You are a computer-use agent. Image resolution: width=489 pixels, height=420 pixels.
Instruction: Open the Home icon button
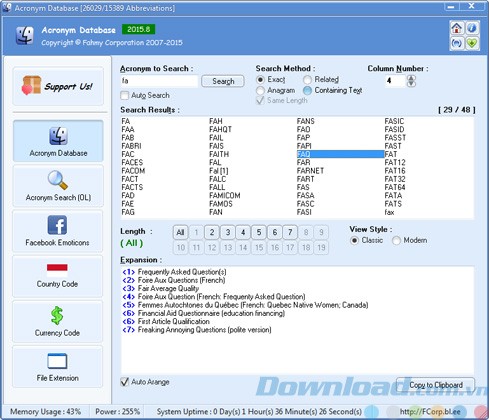[457, 28]
